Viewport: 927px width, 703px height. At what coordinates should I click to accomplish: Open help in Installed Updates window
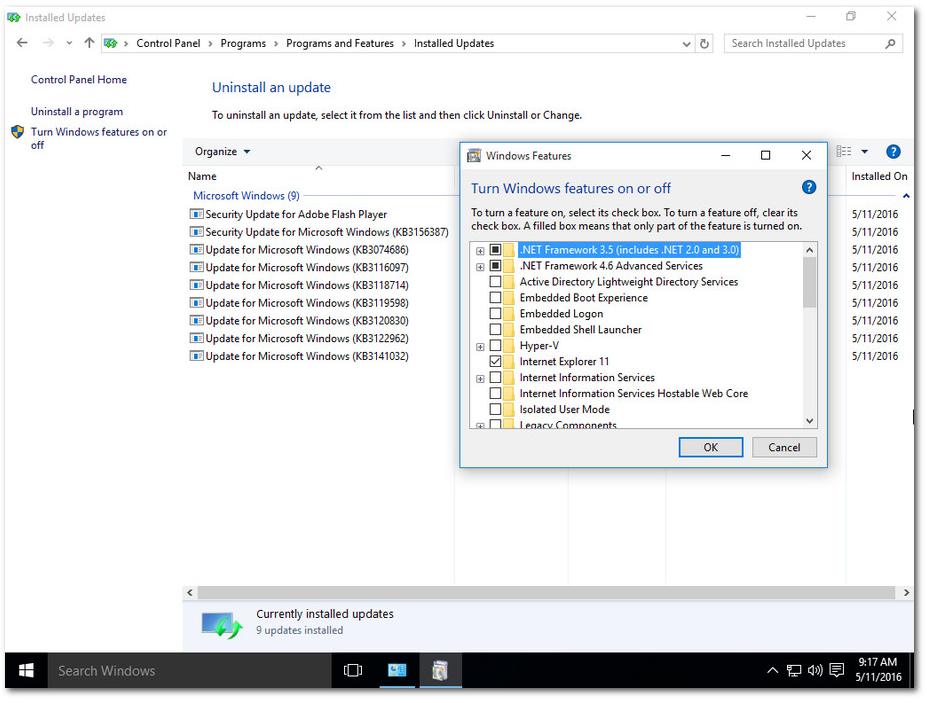[x=893, y=152]
